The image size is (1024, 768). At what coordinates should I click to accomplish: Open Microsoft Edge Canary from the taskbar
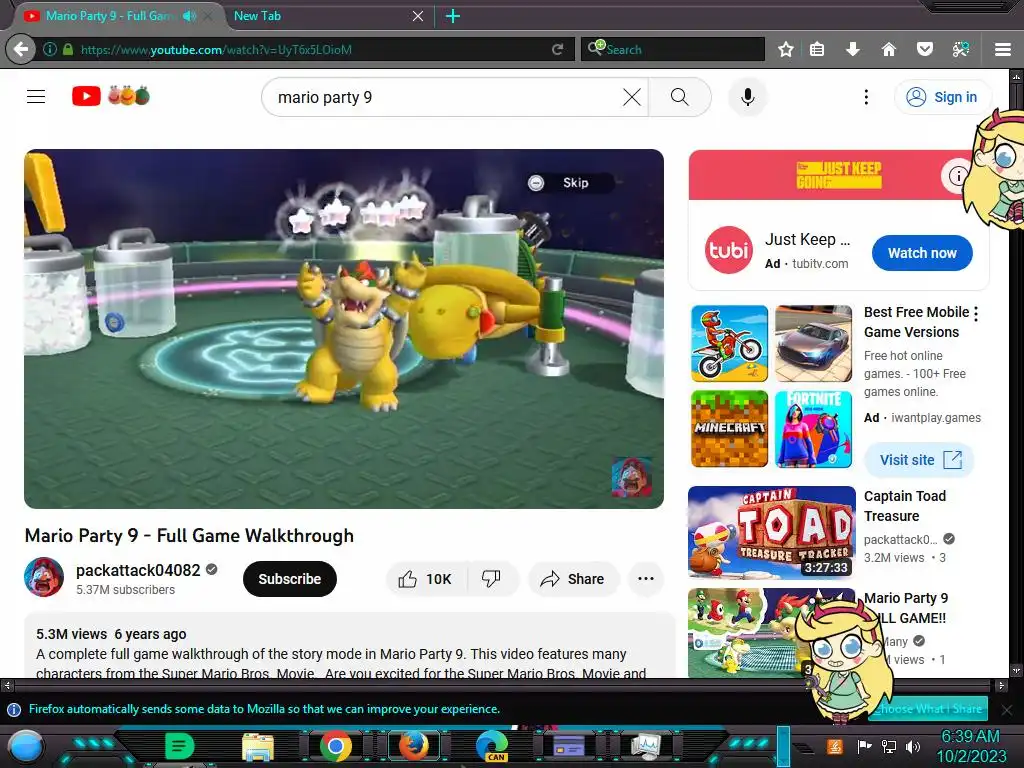click(x=492, y=746)
